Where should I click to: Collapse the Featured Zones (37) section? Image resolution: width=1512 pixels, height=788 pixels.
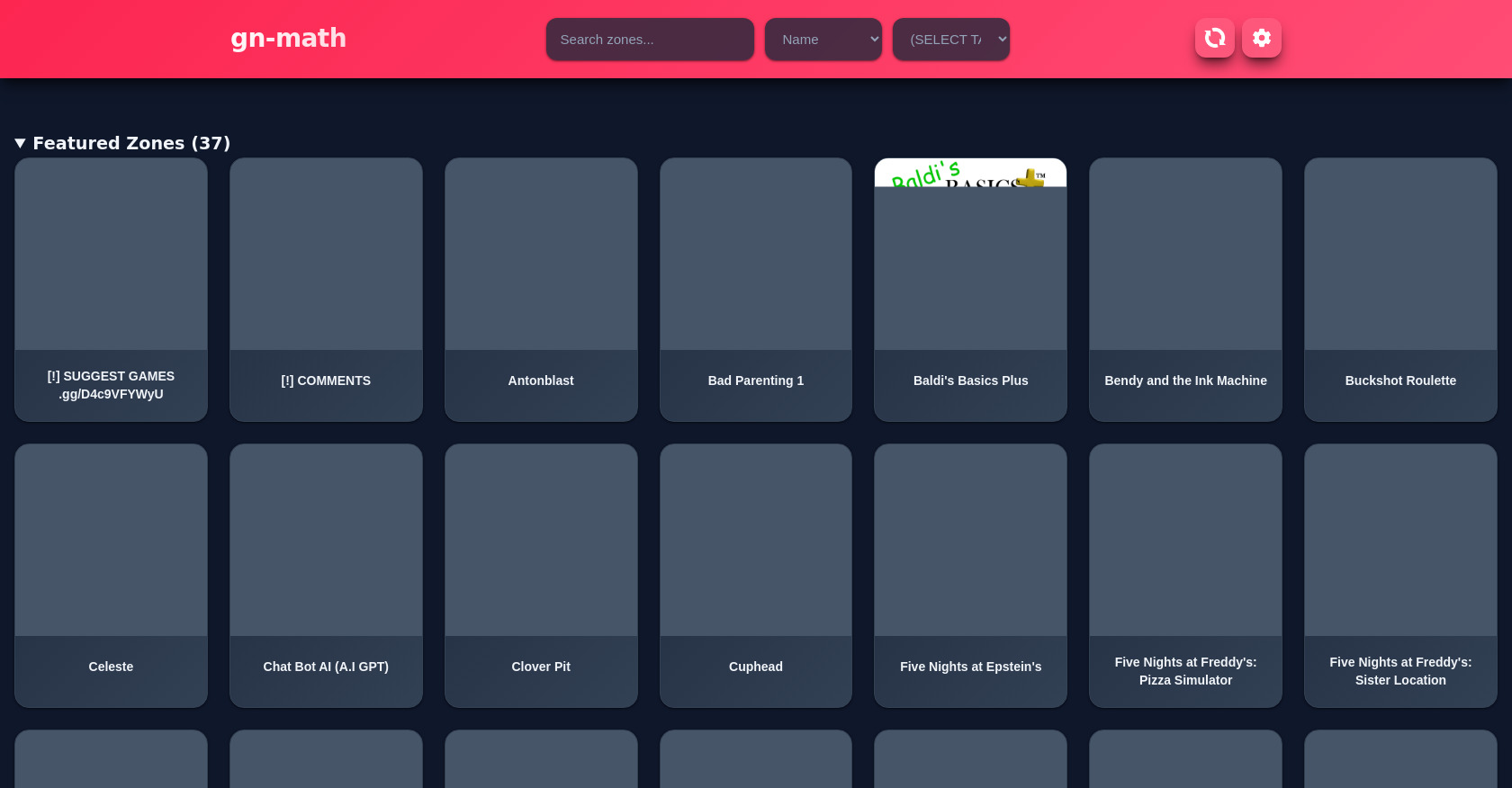[x=122, y=143]
